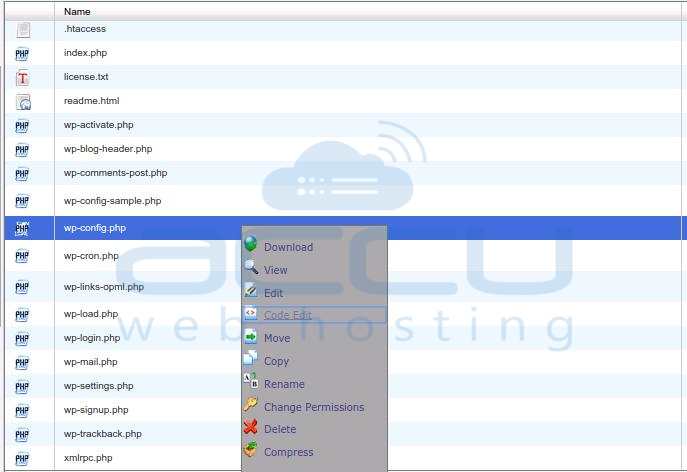
Task: Click the red X Delete icon
Action: click(251, 426)
